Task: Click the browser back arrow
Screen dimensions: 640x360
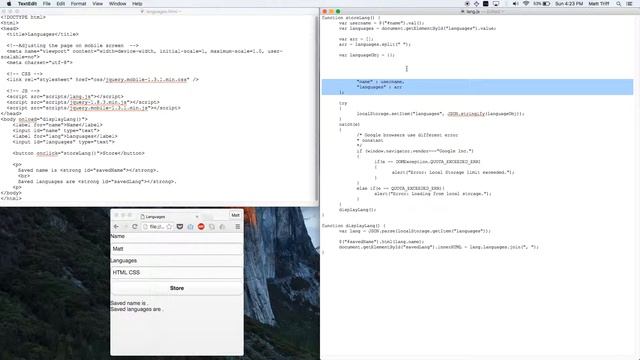Action: click(x=116, y=227)
